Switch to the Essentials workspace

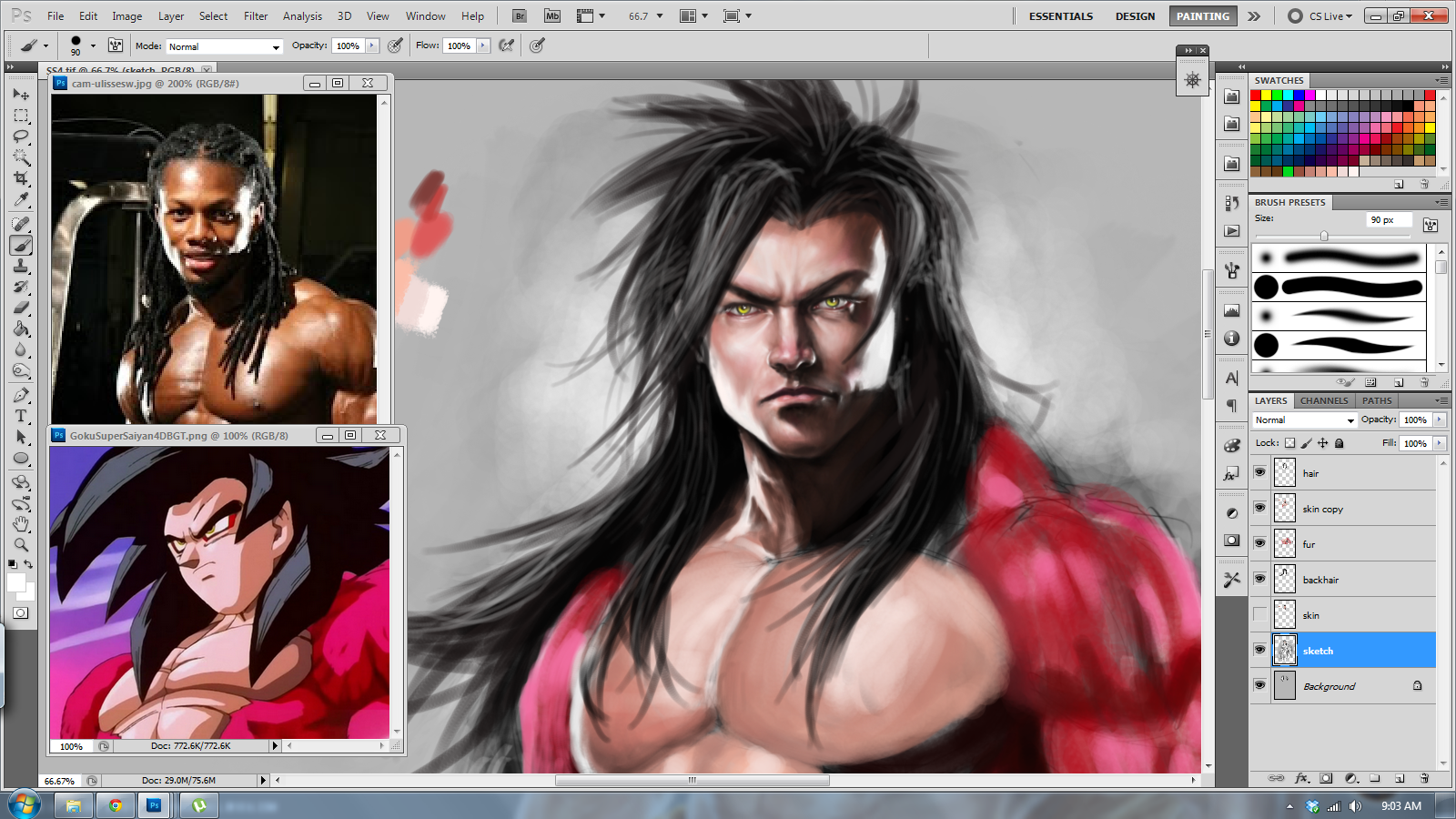tap(1061, 16)
